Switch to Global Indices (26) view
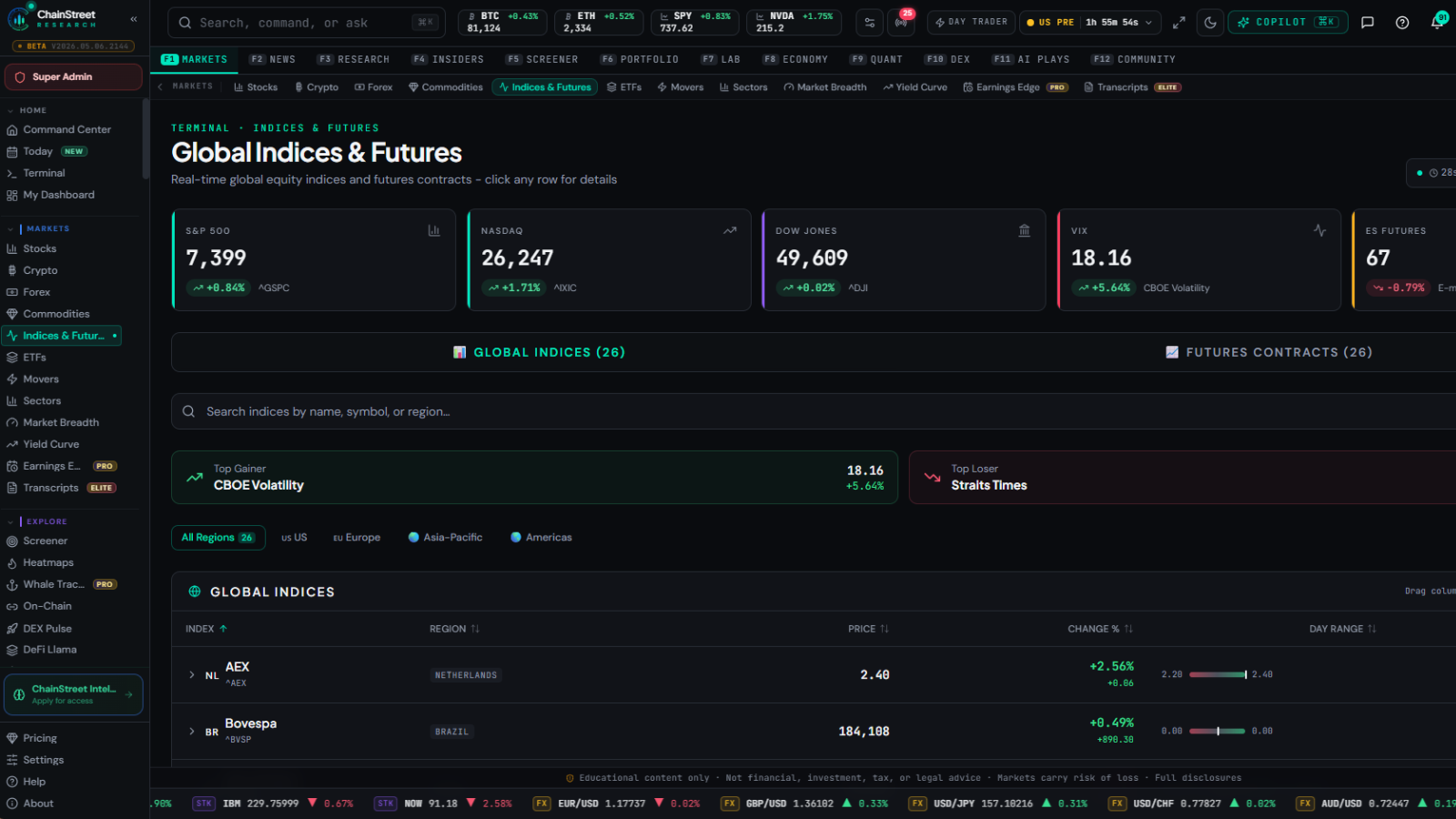Screen dimensions: 1456x819 [539, 352]
